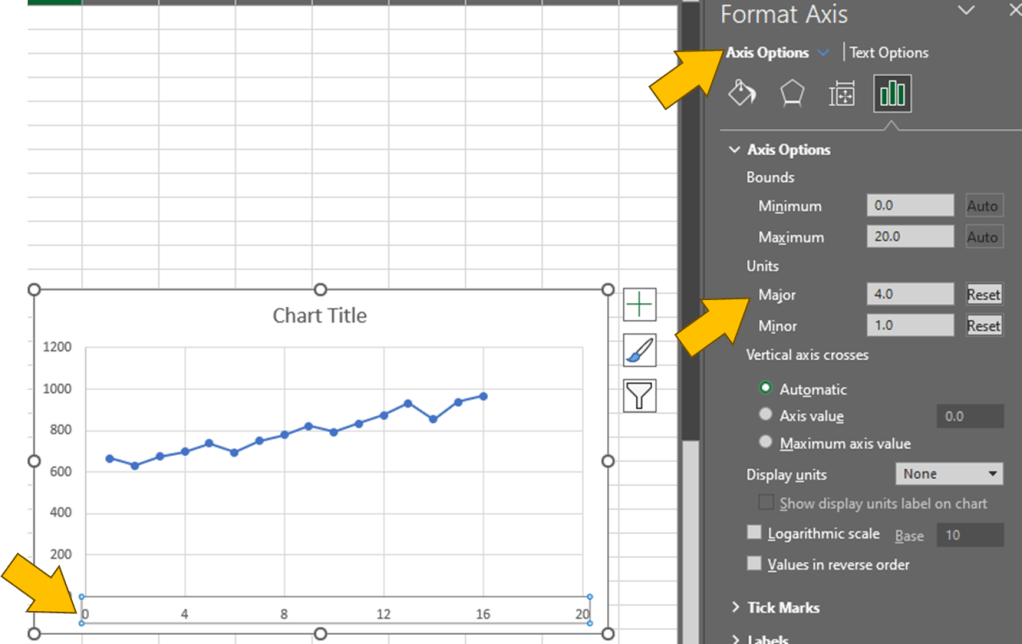
Task: Collapse the Axis Options section
Action: tap(736, 150)
